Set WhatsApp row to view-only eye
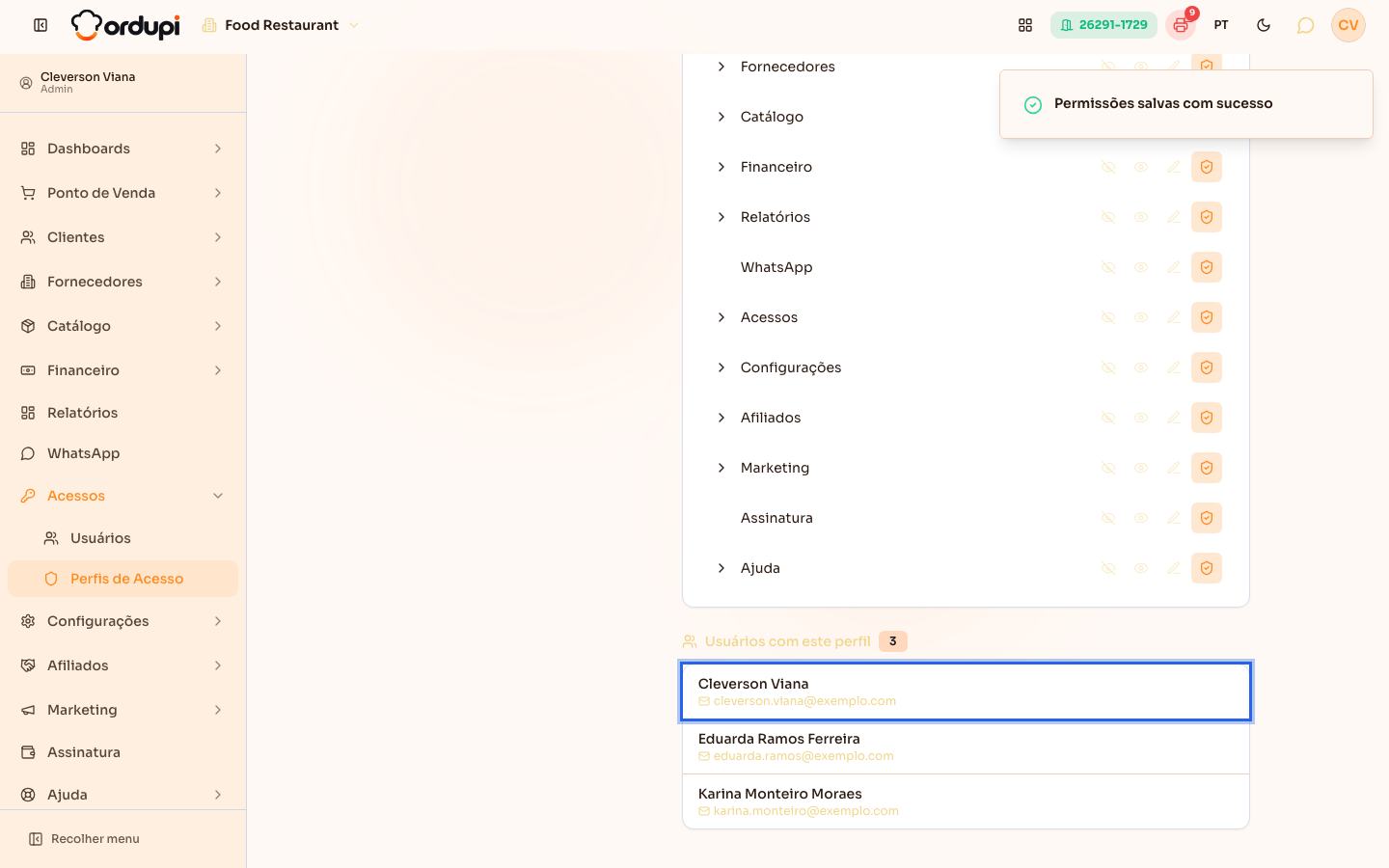The width and height of the screenshot is (1389, 868). 1141,267
